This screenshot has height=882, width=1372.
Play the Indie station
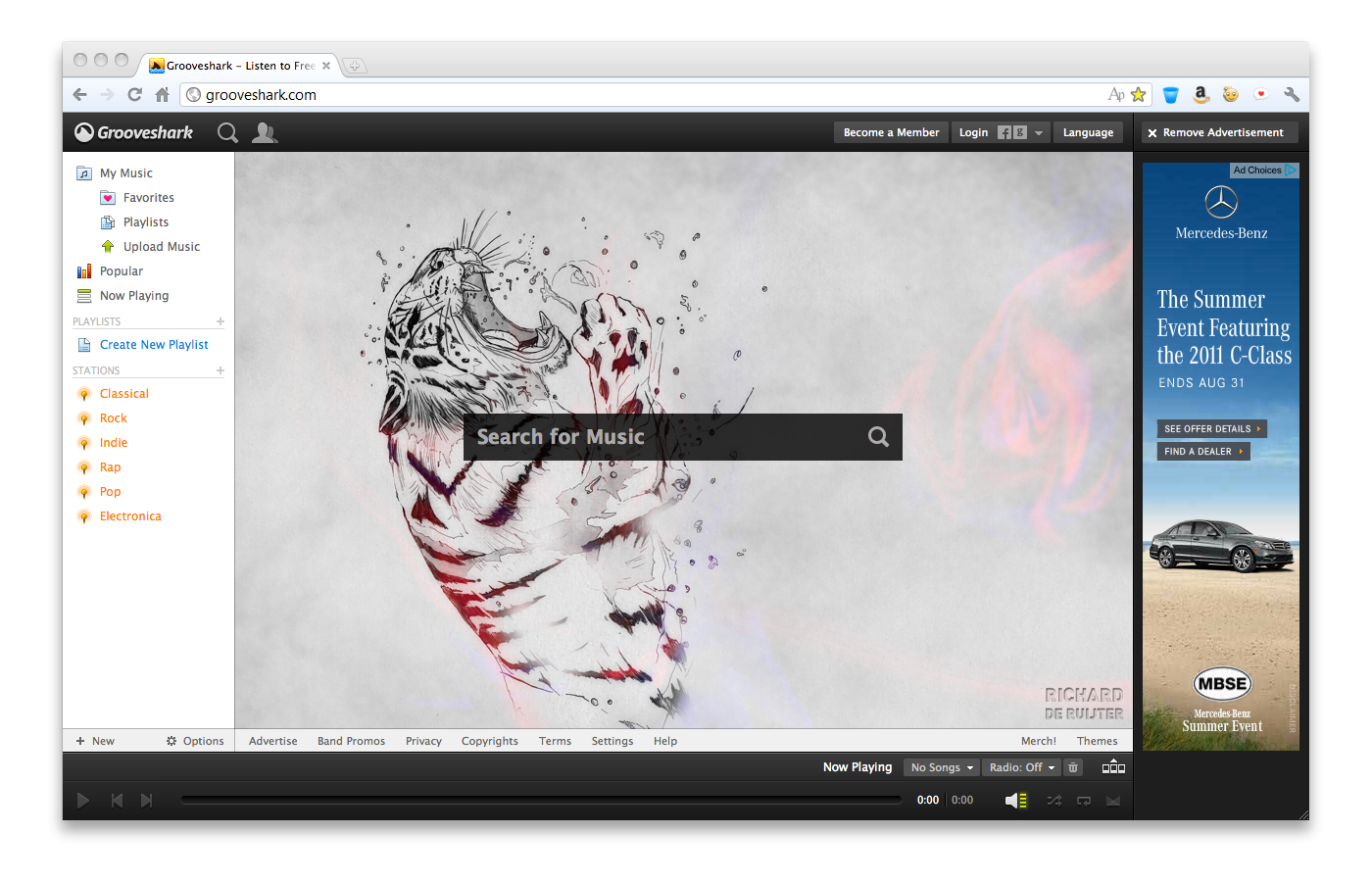click(x=113, y=443)
